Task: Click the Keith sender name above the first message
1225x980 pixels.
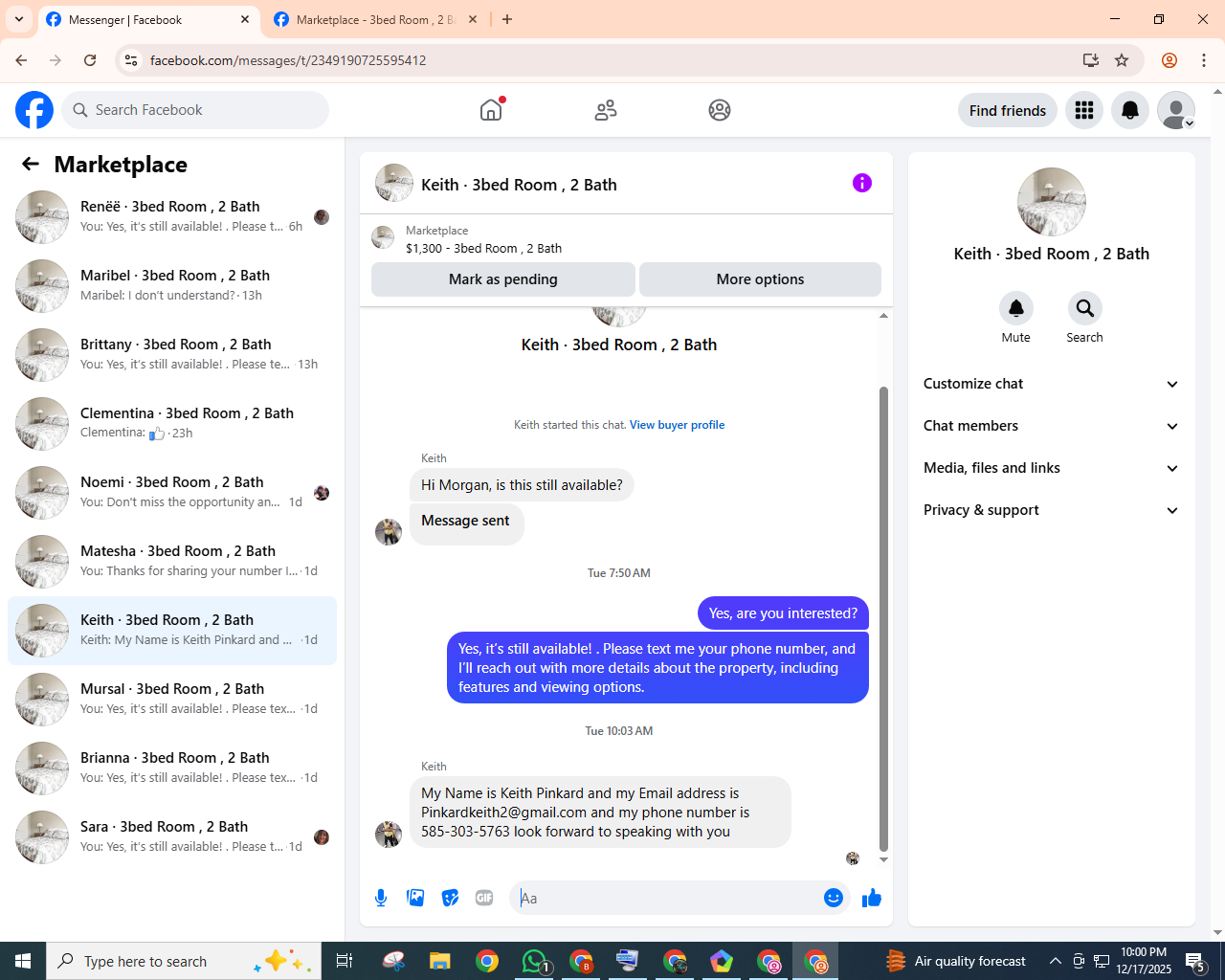Action: [x=434, y=458]
